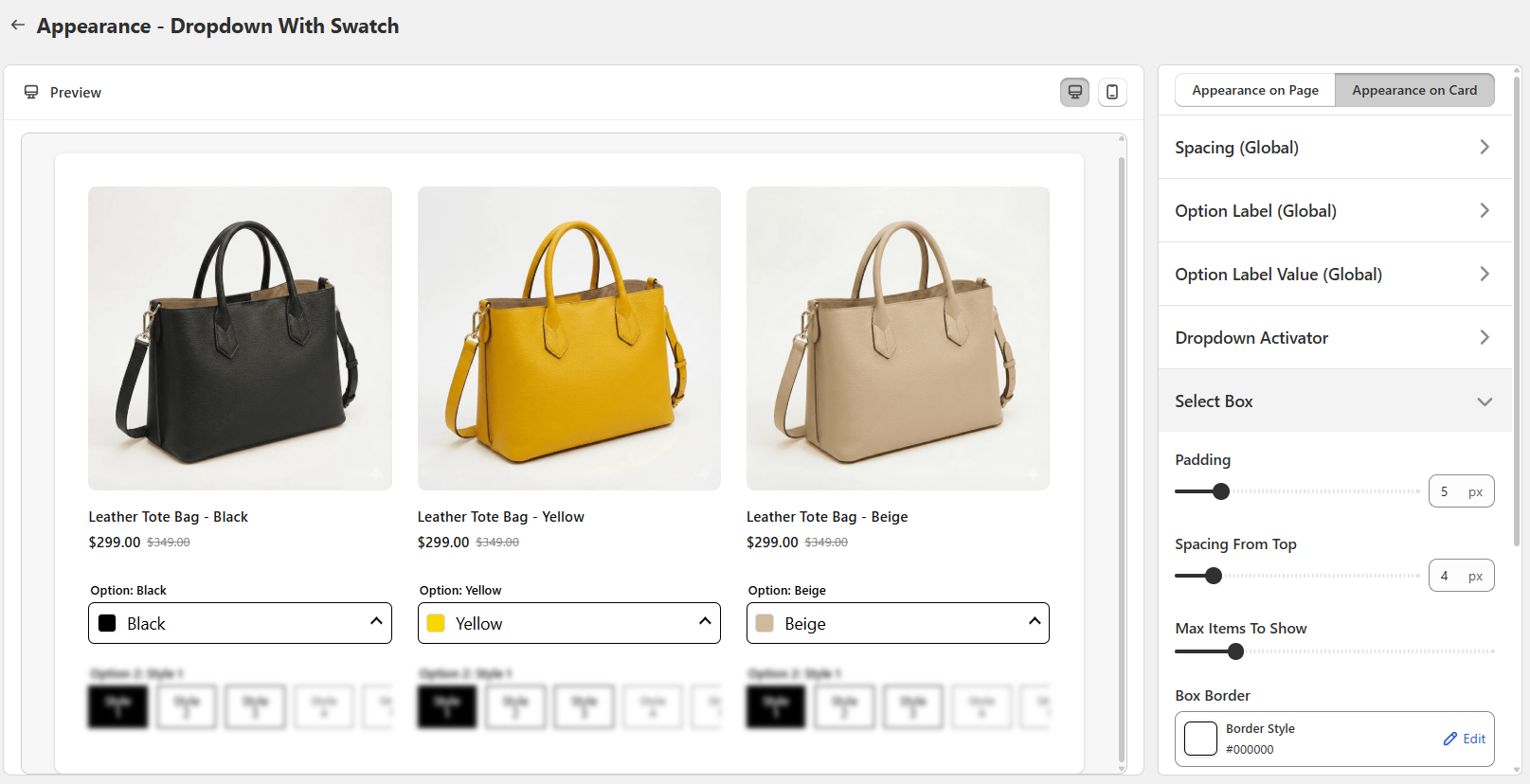Switch preview to mobile view icon

pos(1112,92)
